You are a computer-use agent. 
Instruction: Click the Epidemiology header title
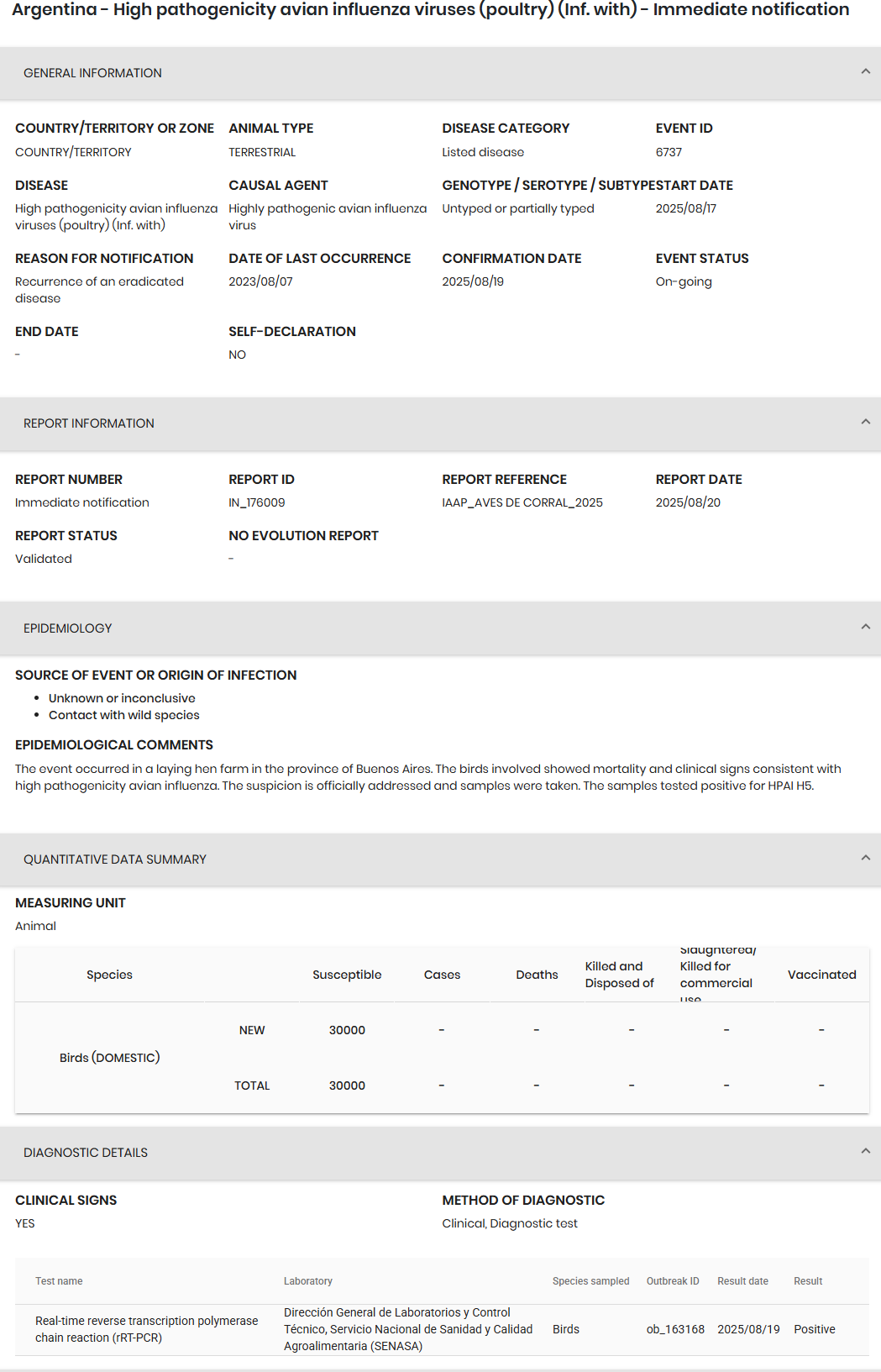coord(67,628)
